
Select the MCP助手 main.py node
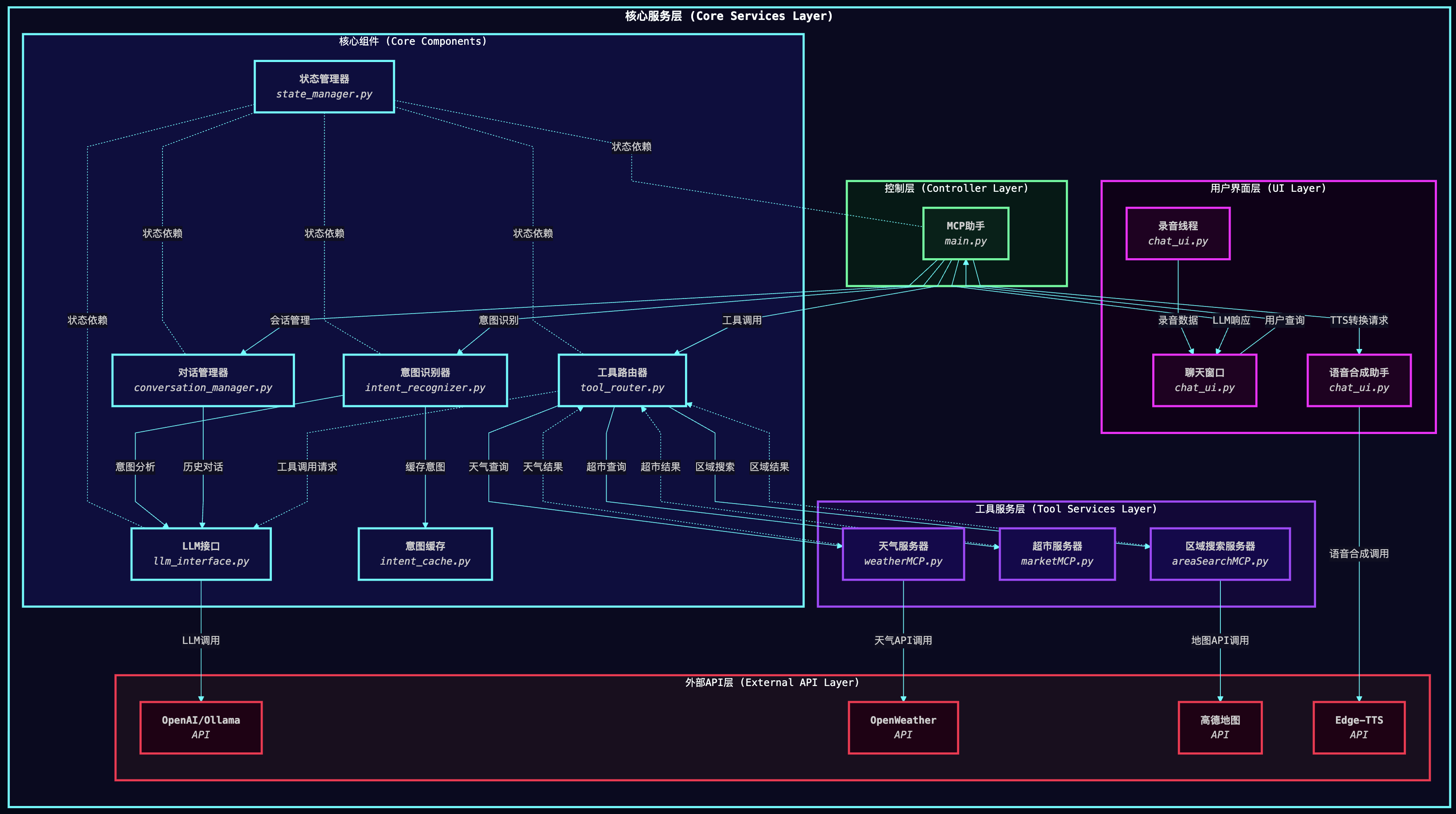coord(965,233)
